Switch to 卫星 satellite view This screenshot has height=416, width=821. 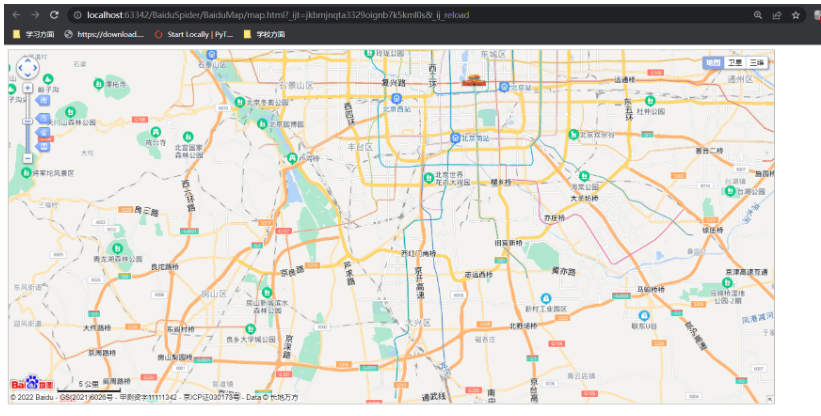click(x=735, y=62)
